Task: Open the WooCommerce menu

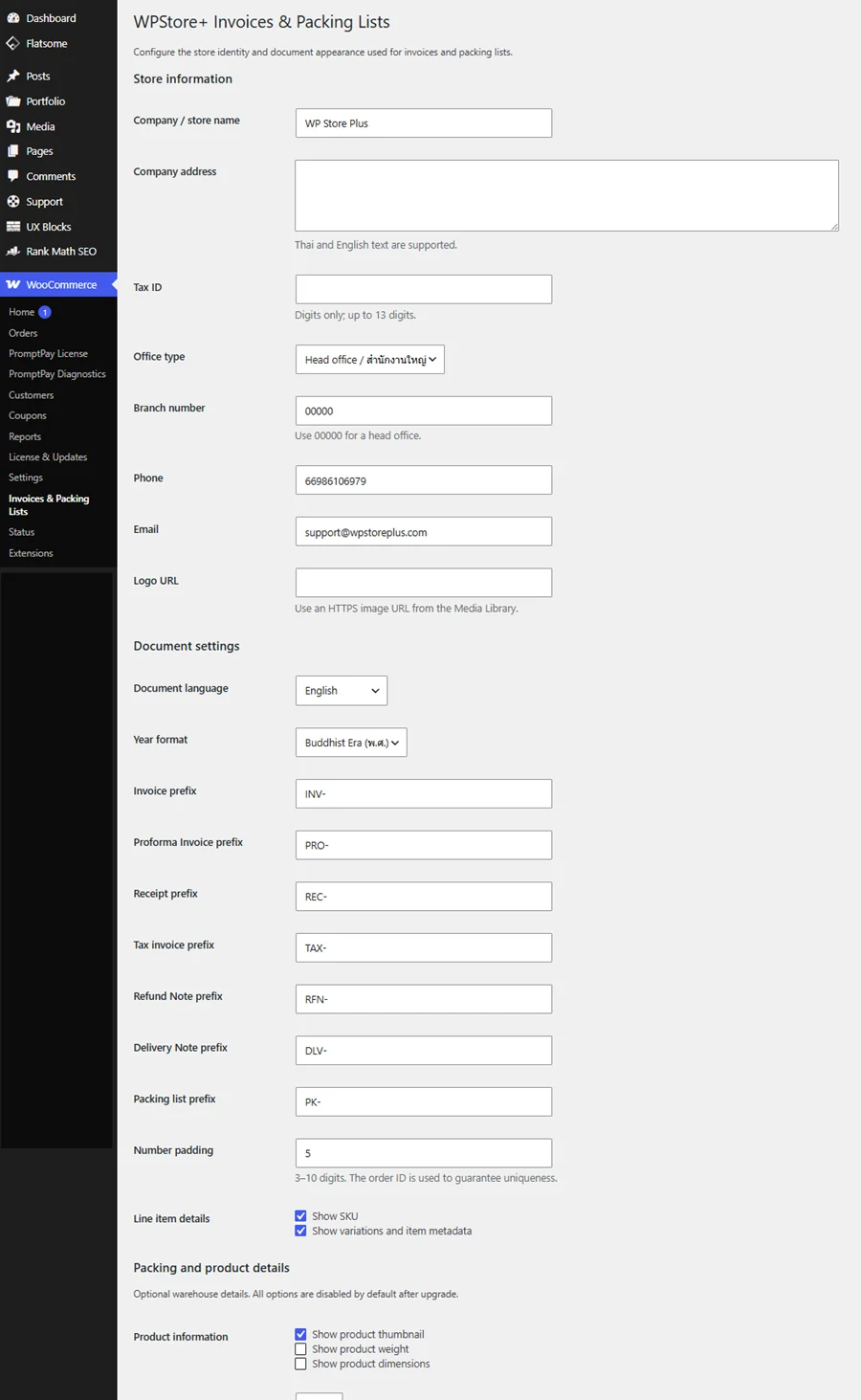Action: pyautogui.click(x=58, y=285)
